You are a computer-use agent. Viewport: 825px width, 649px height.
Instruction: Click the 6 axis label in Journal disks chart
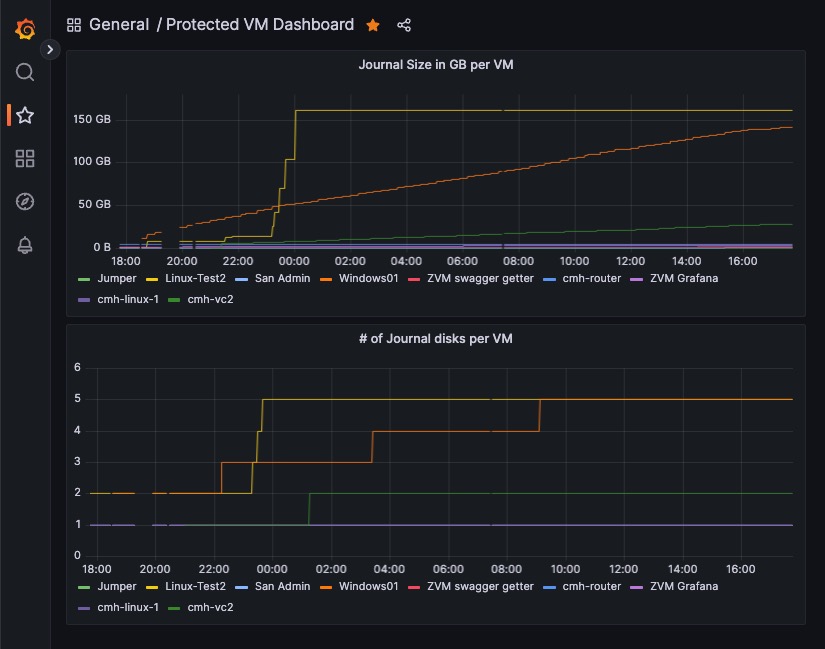pyautogui.click(x=77, y=367)
